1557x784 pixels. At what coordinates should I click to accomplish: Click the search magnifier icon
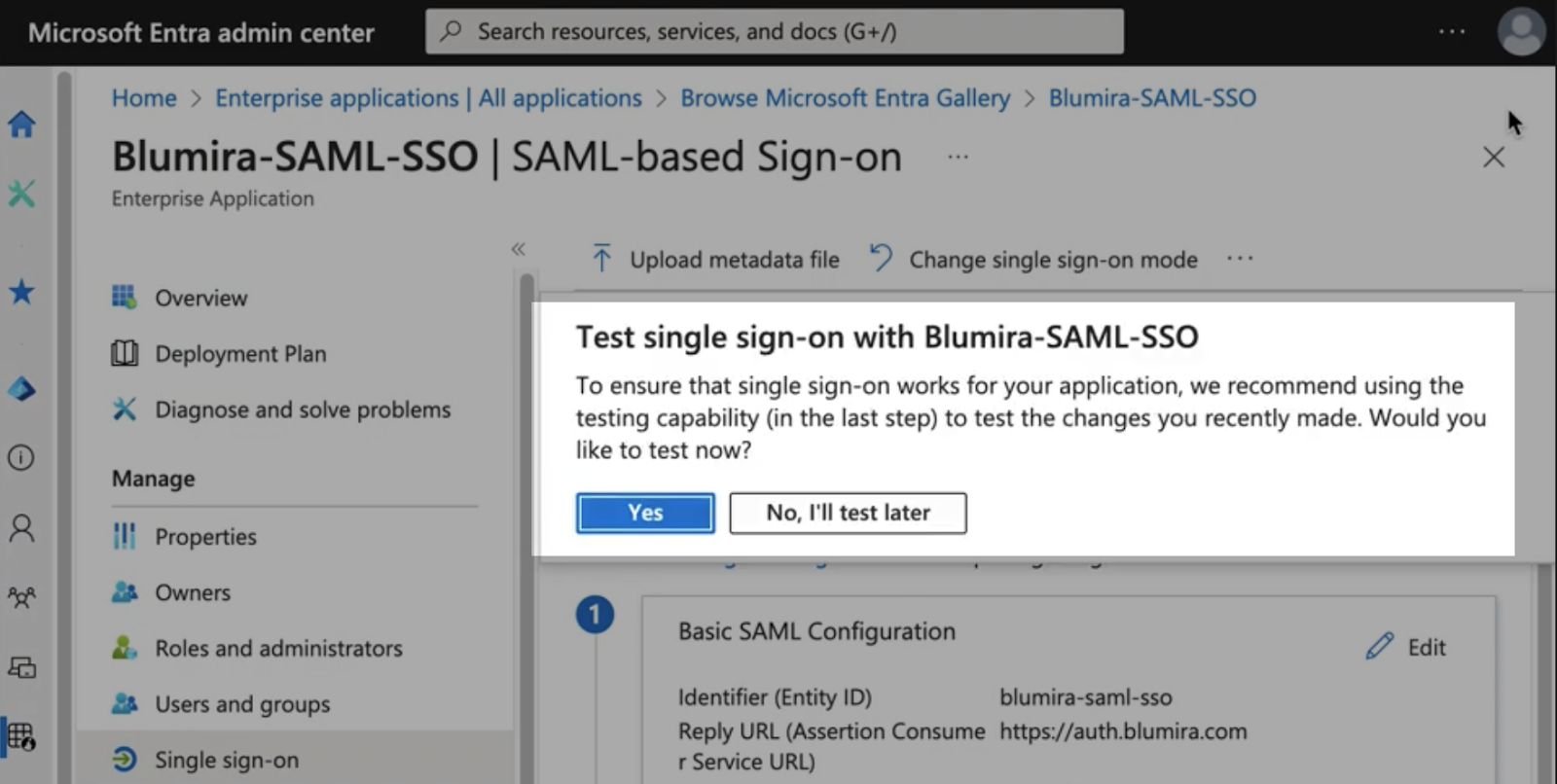click(451, 31)
